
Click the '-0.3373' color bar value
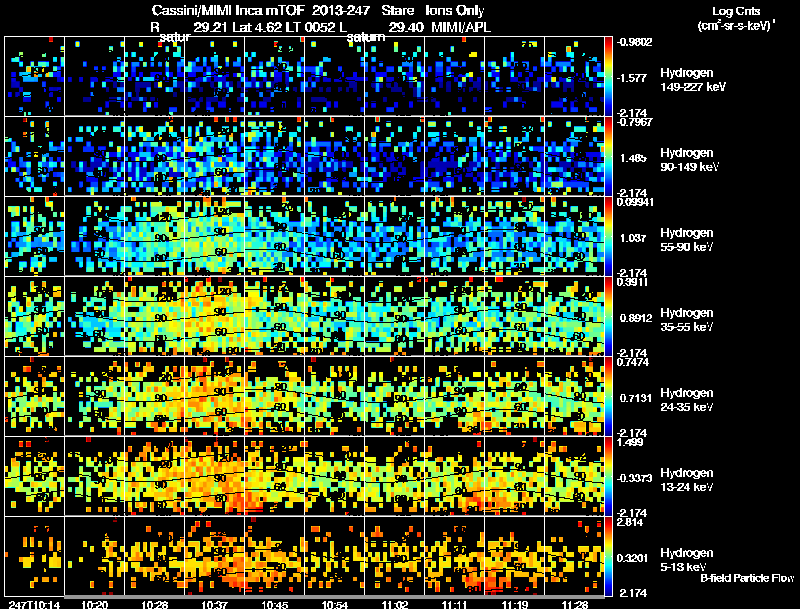(x=634, y=478)
